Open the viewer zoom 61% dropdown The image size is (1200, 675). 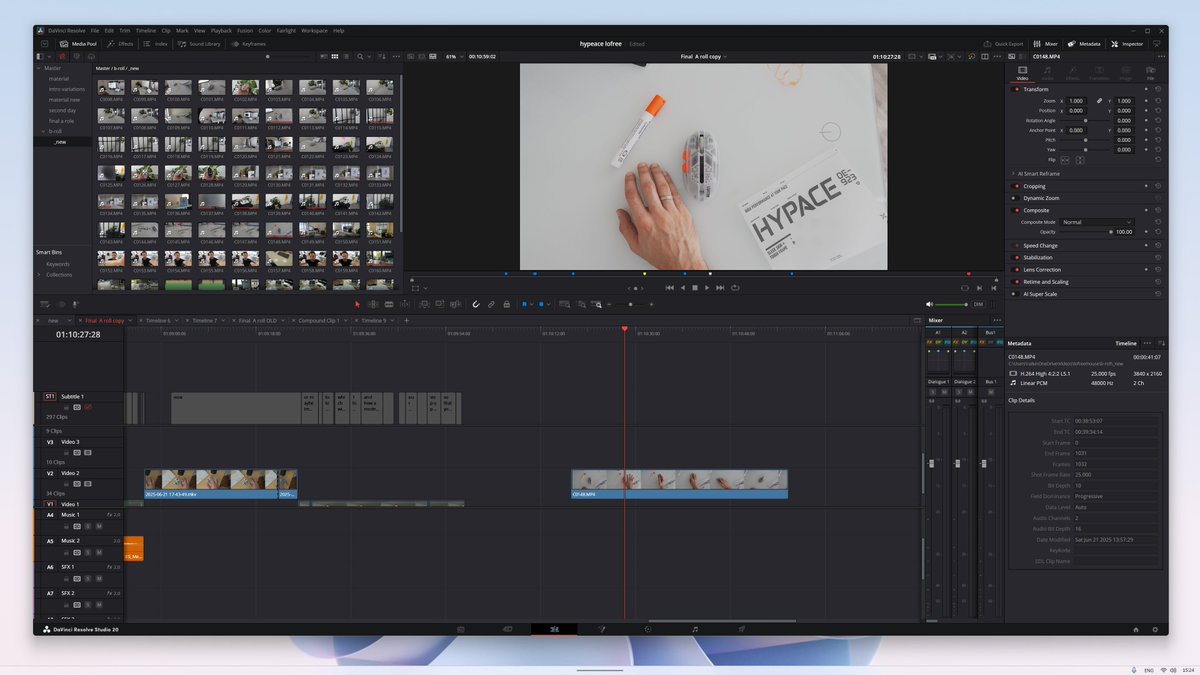pos(454,57)
